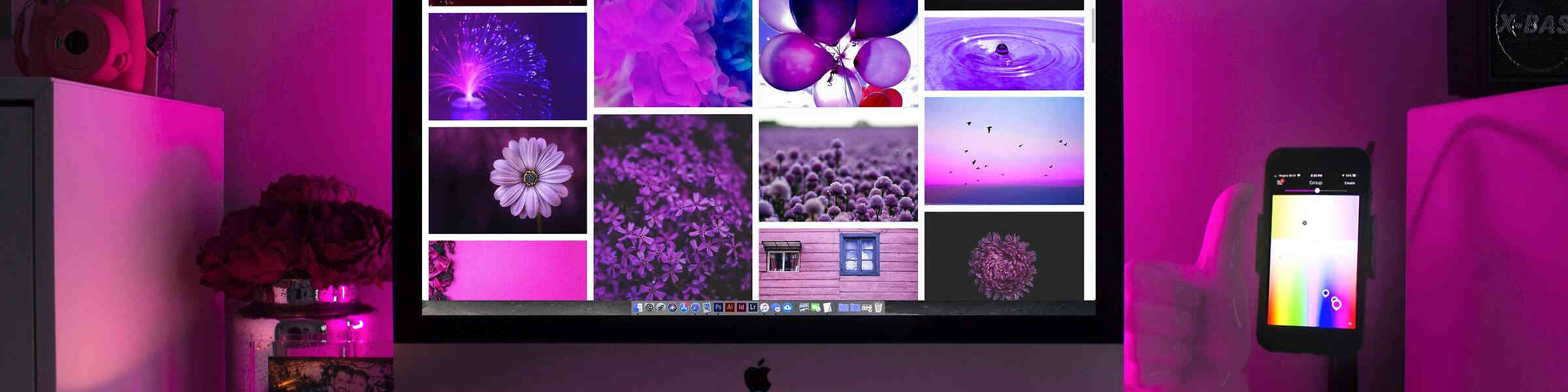The height and width of the screenshot is (392, 1568).
Task: Launch Lightroom (Lr) from the Dock
Action: [753, 307]
